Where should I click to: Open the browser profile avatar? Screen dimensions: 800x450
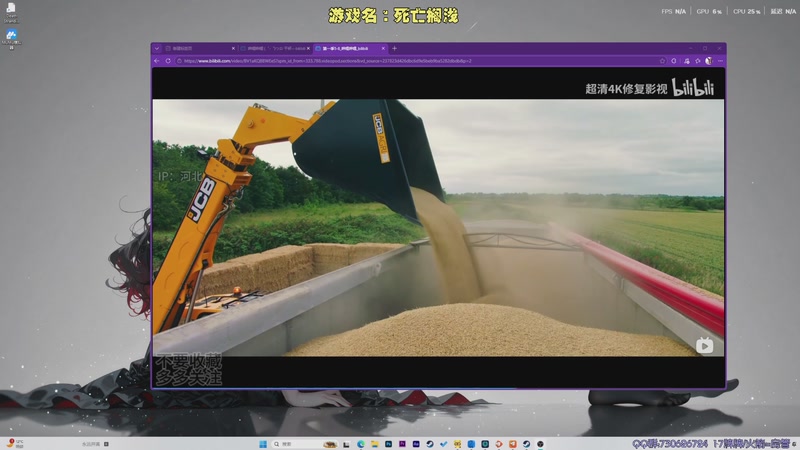click(x=709, y=61)
